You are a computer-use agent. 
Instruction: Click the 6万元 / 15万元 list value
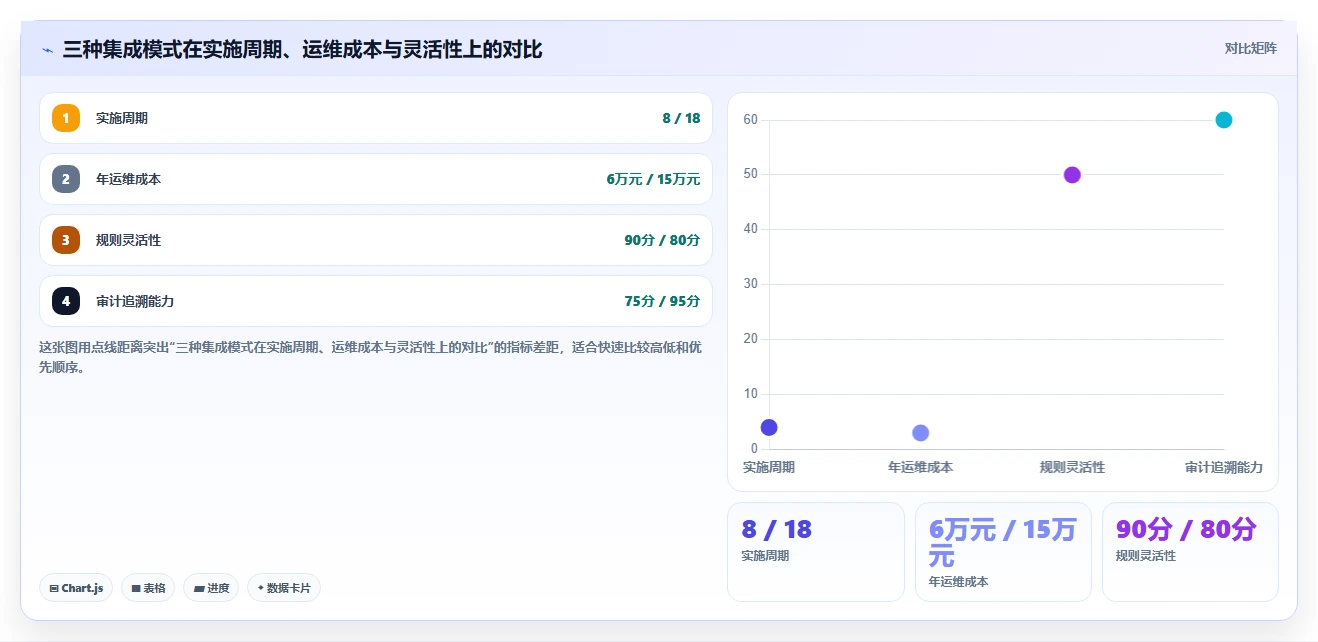[x=653, y=179]
